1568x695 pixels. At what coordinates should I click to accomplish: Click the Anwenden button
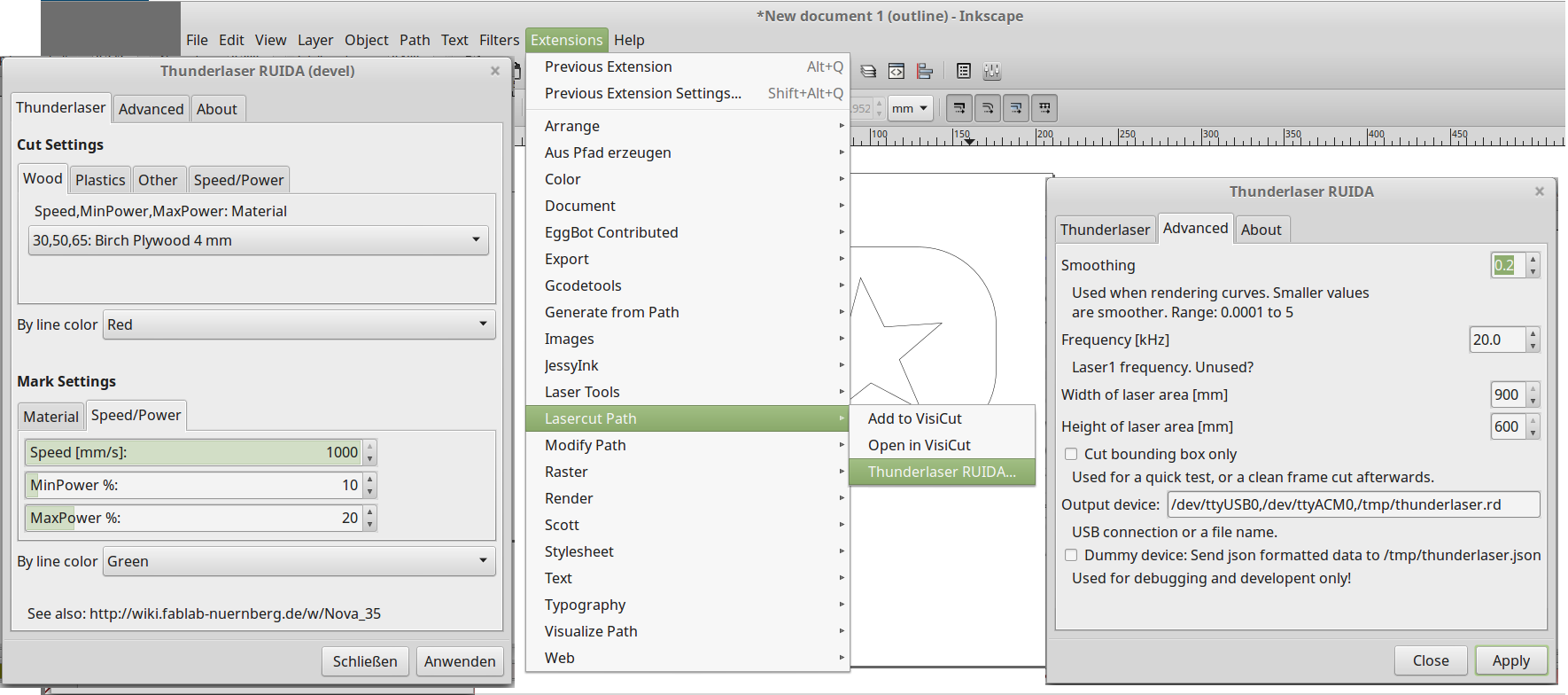[460, 661]
